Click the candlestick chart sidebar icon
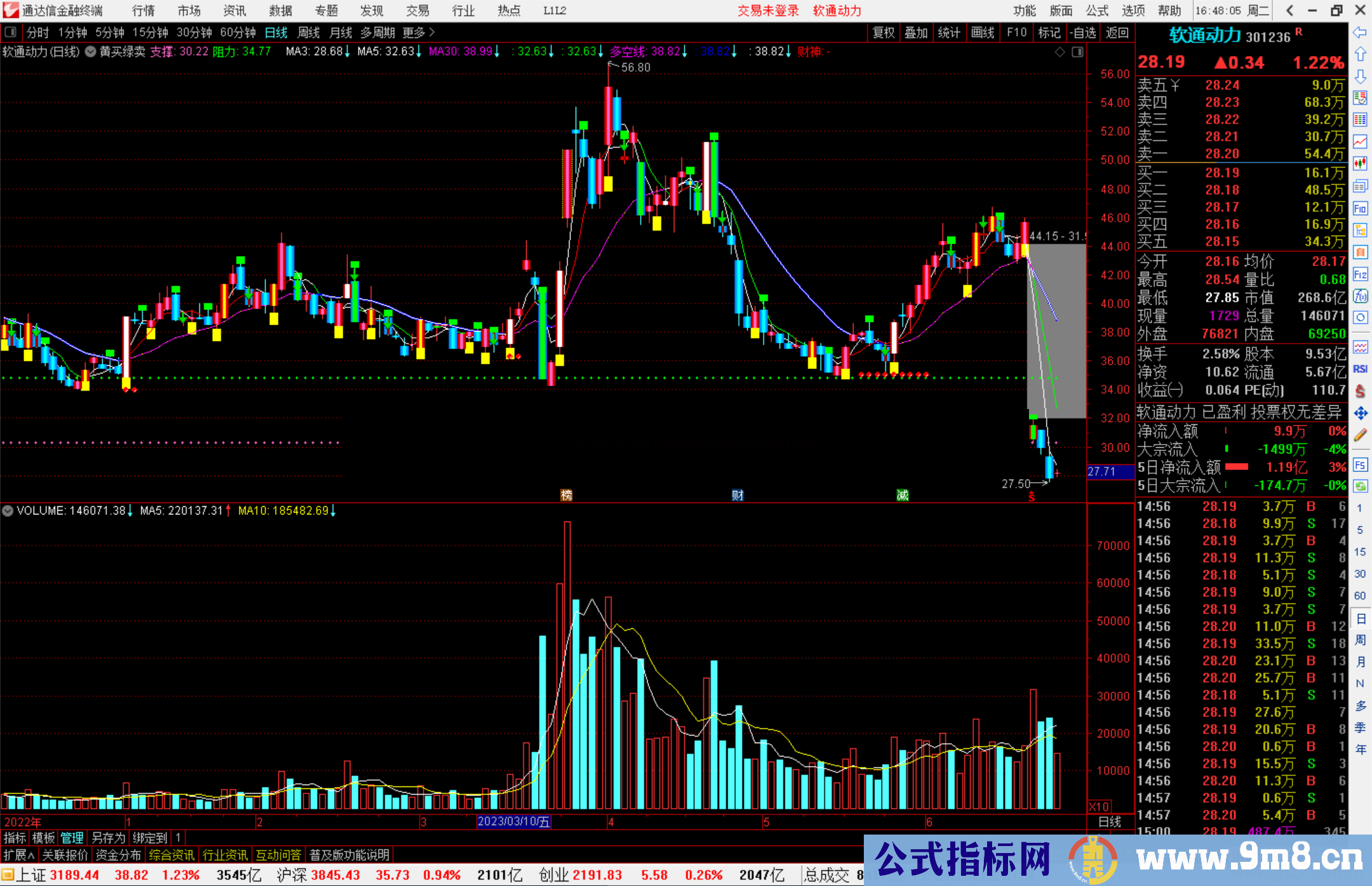 click(1360, 164)
